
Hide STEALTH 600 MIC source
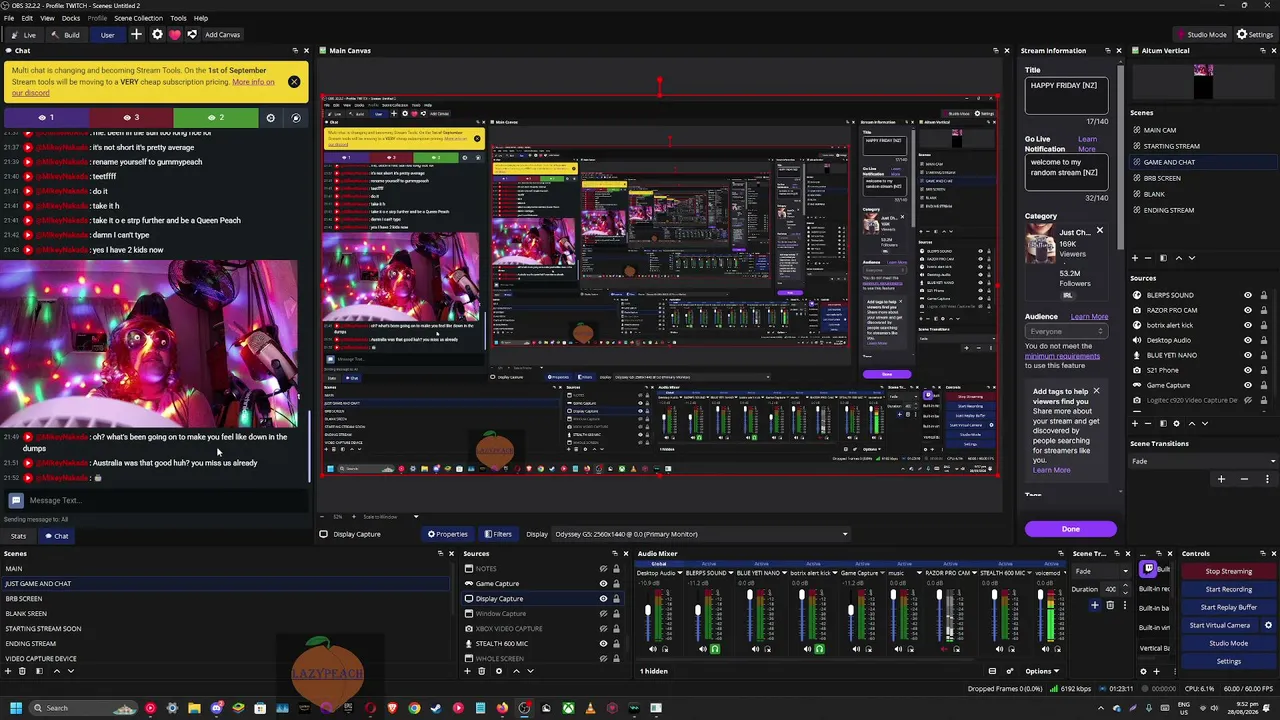(603, 643)
